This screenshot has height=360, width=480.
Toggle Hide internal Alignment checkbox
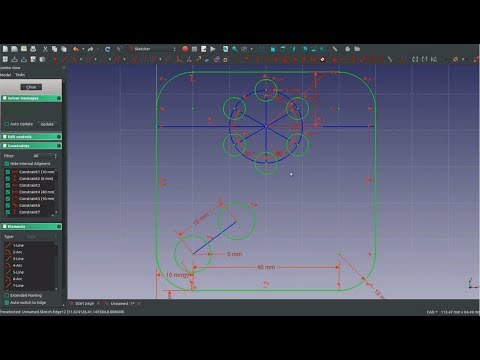pos(7,164)
